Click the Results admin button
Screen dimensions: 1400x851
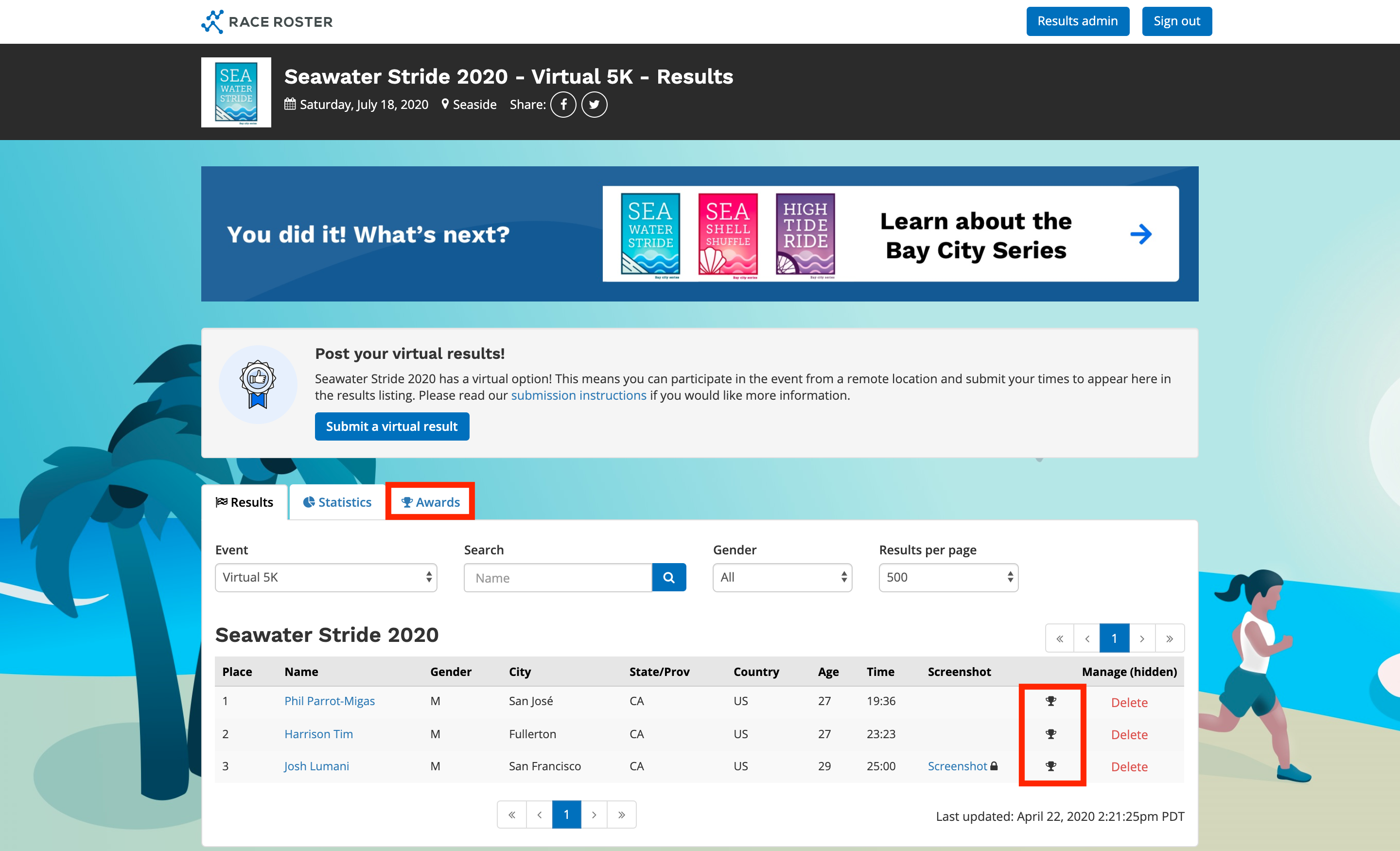(x=1077, y=21)
